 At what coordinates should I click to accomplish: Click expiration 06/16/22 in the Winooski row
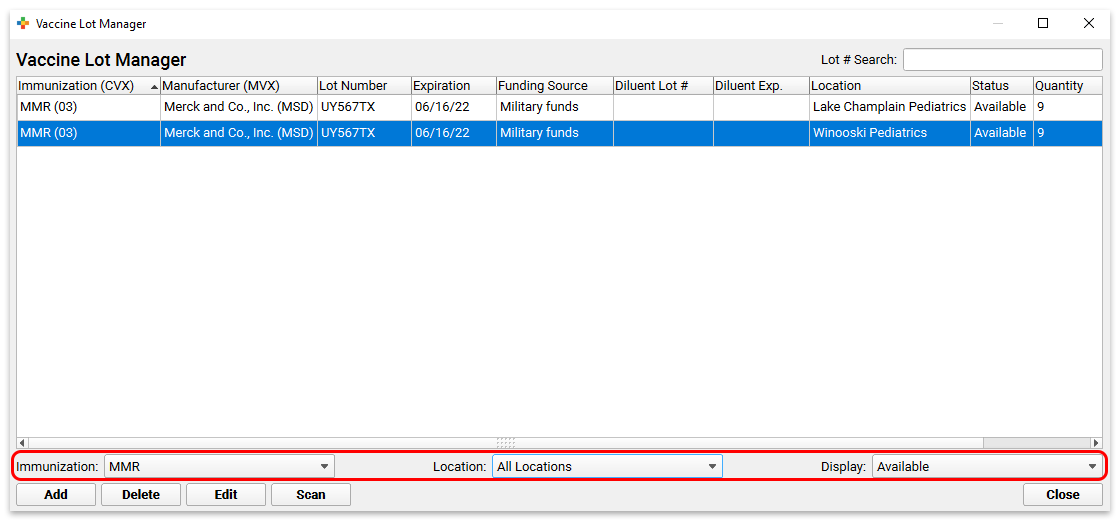pos(454,133)
